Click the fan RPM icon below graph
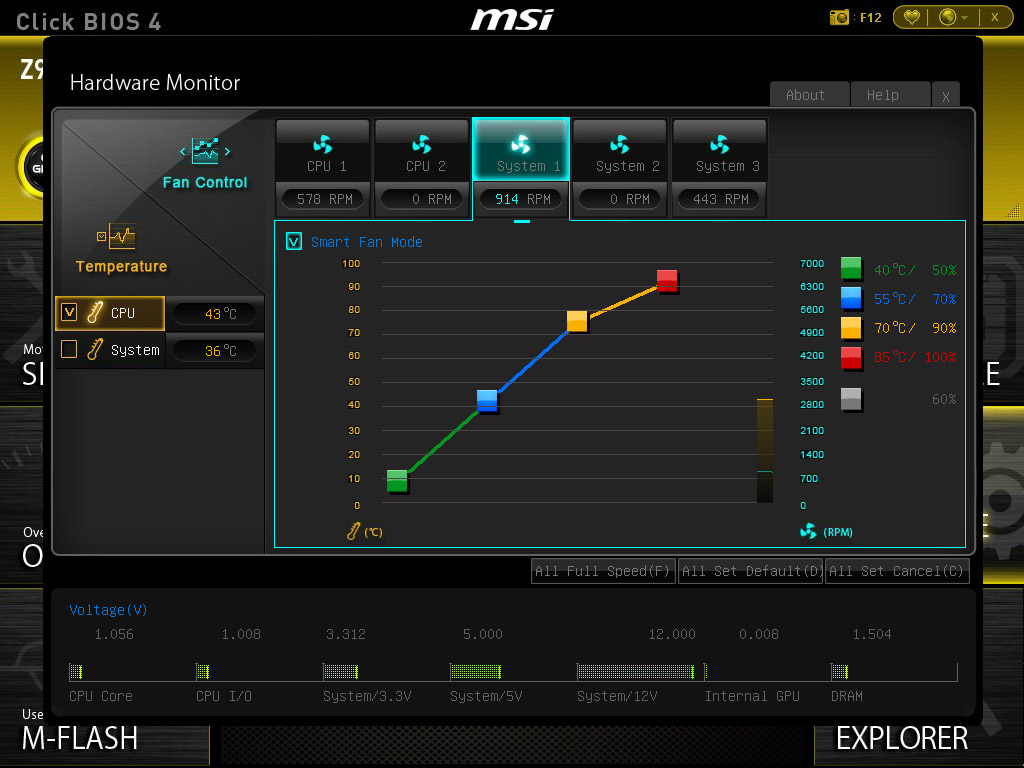Screen dimensions: 1024x768 coord(808,531)
